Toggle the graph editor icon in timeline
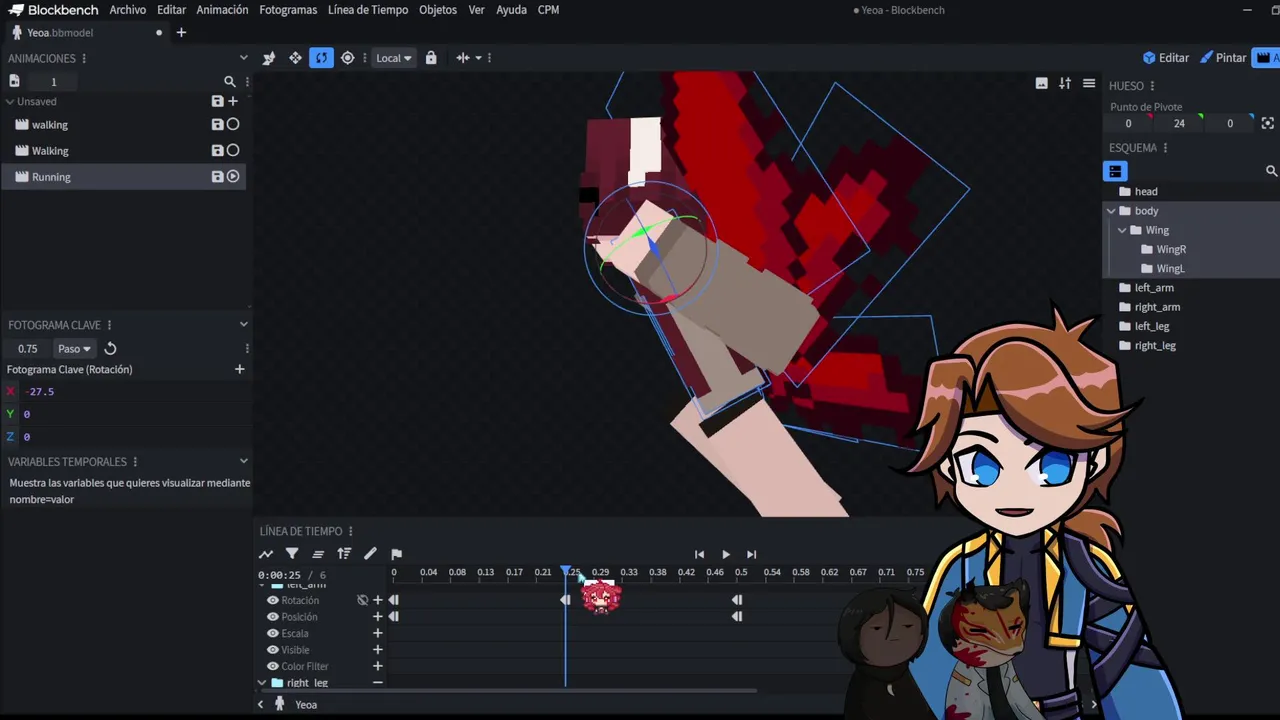 point(266,554)
